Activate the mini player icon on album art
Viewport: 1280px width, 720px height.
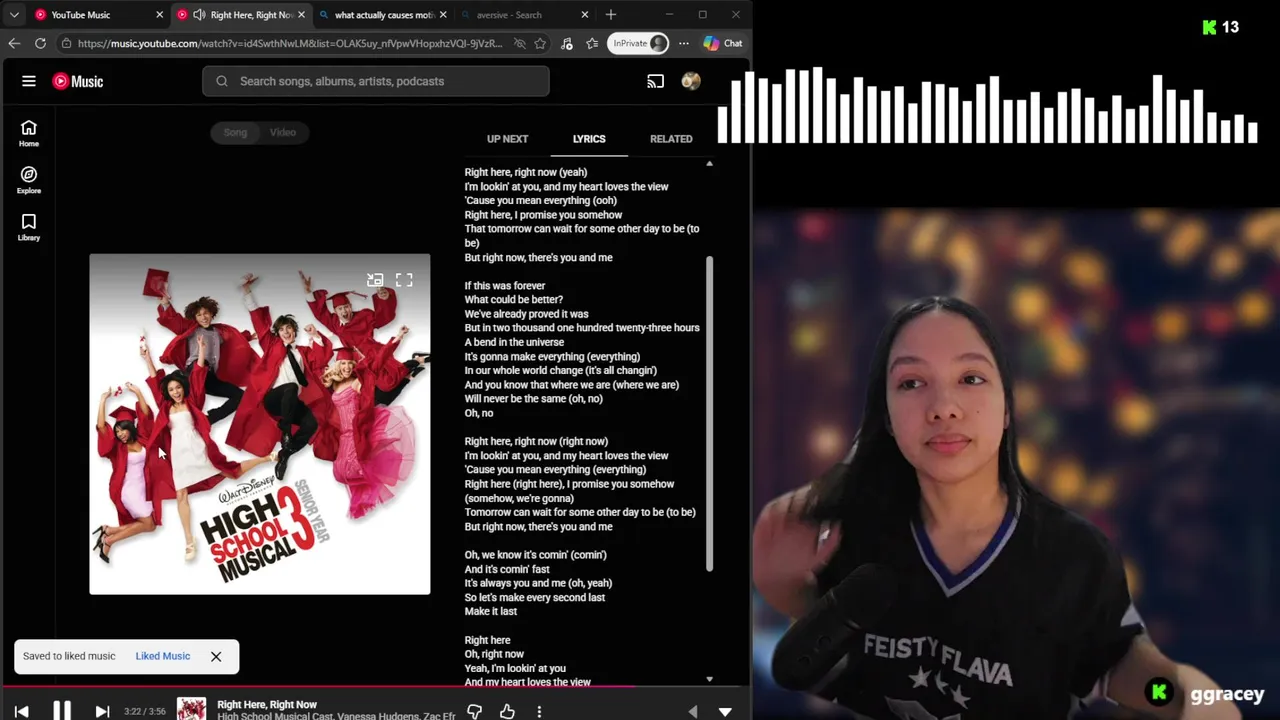[x=375, y=280]
